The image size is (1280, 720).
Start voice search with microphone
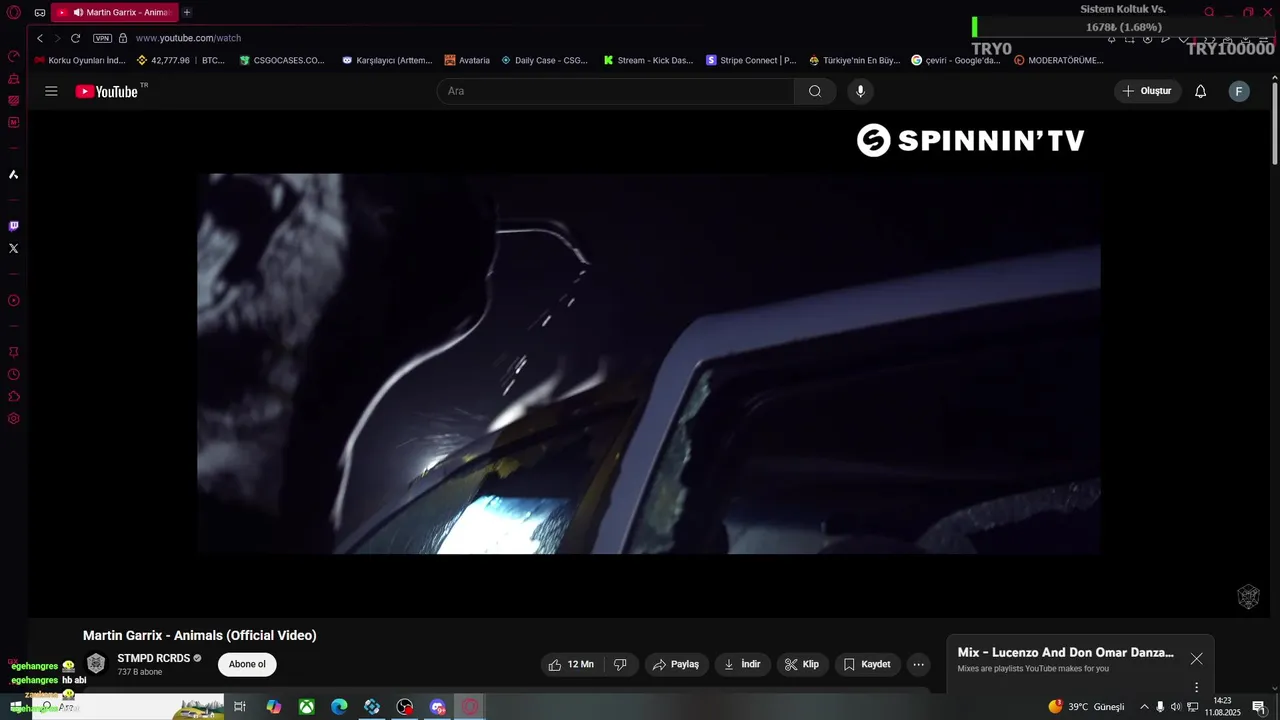pos(860,91)
